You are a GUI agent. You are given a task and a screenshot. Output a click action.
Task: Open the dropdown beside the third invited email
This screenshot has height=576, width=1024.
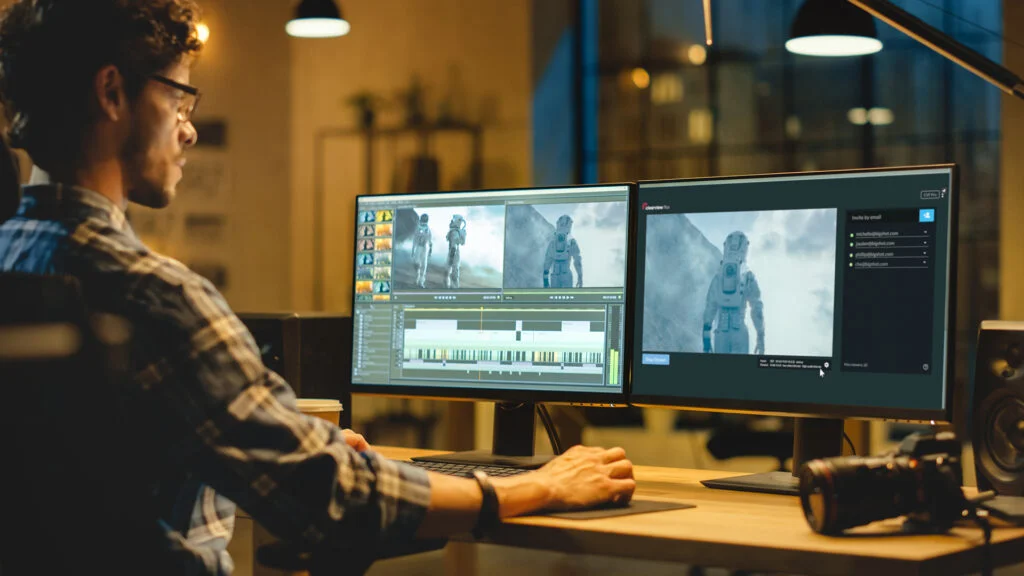click(x=924, y=253)
